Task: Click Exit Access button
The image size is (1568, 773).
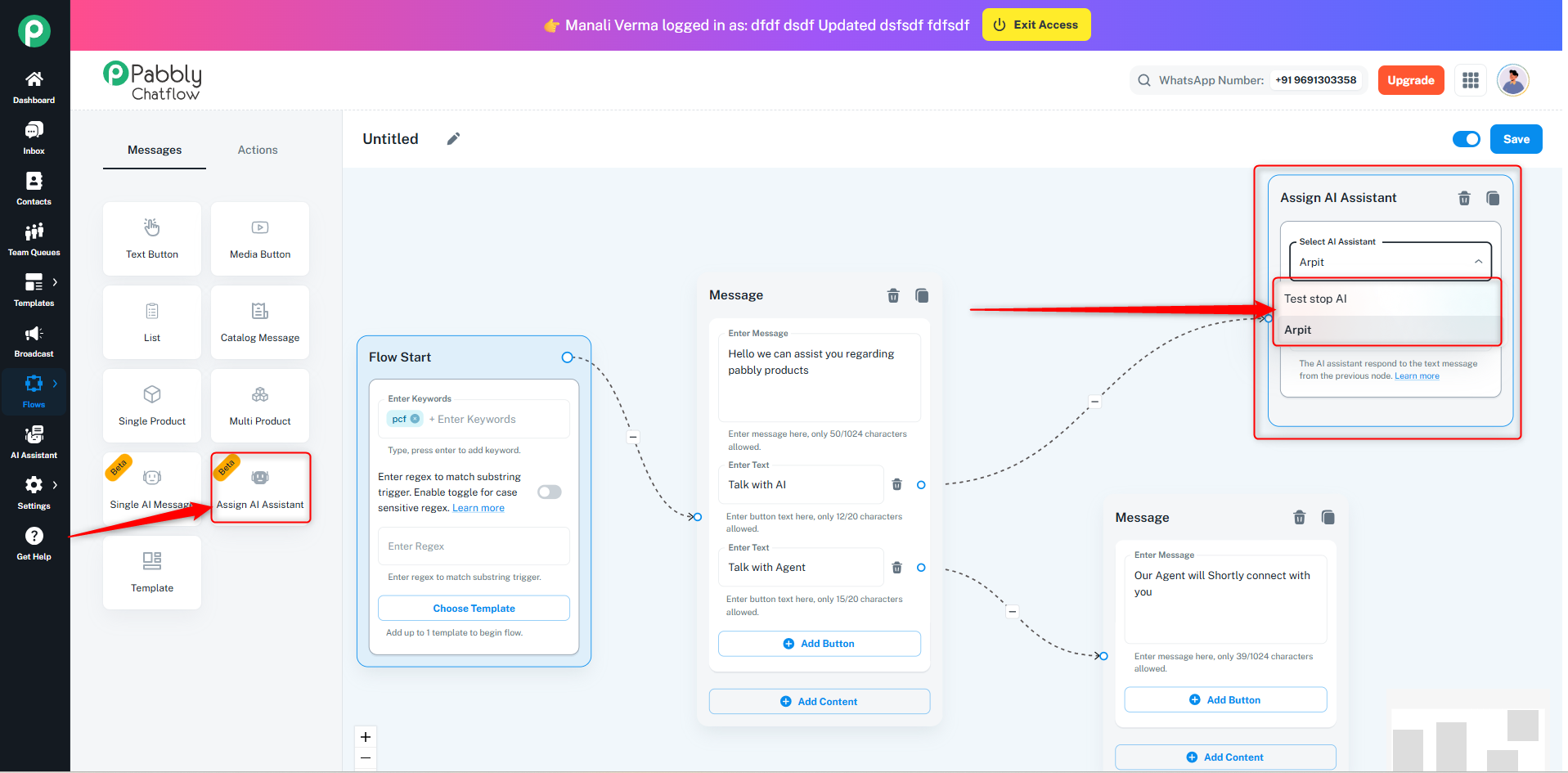Action: pos(1036,25)
